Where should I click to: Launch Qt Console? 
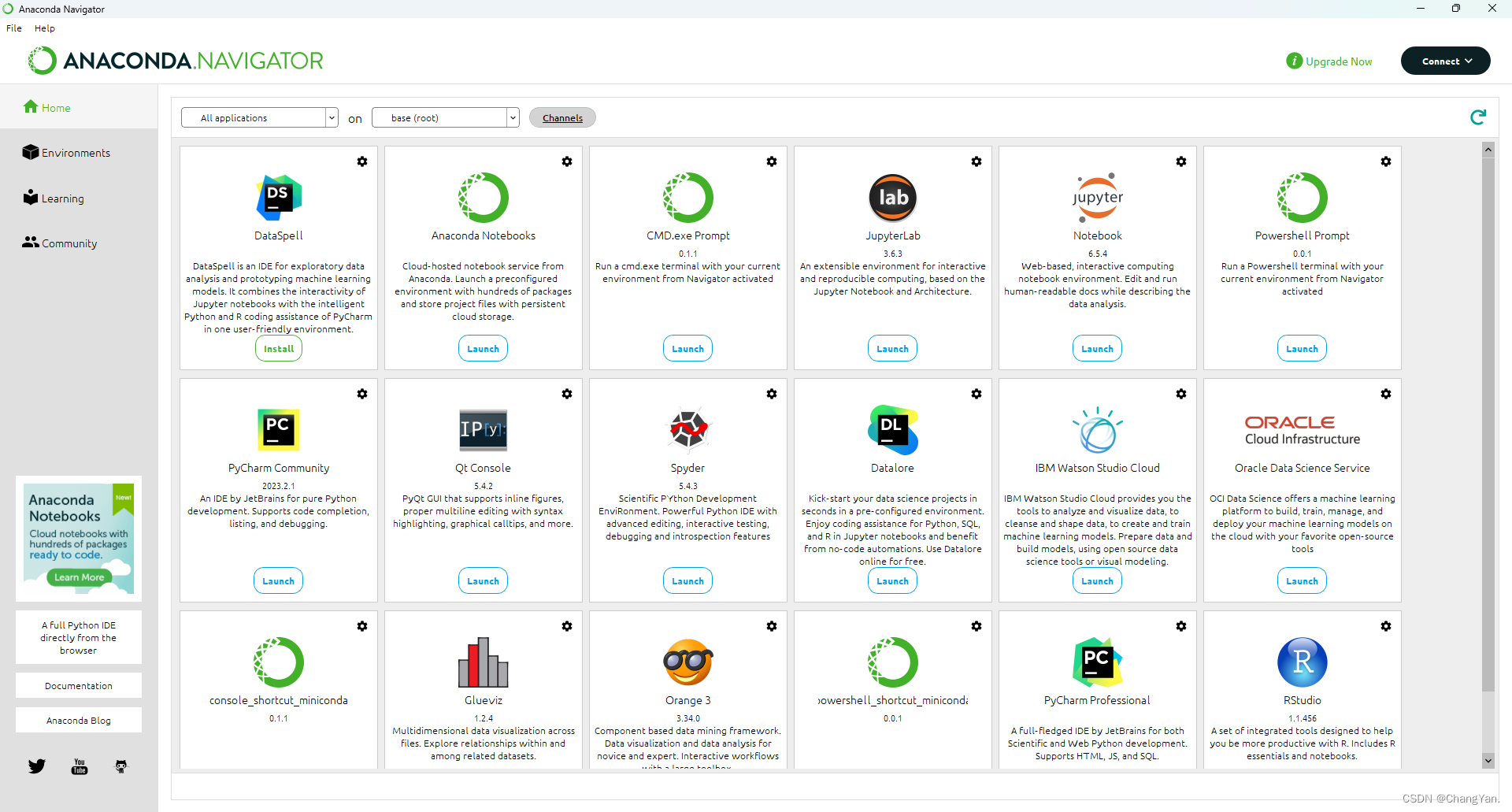pos(484,581)
